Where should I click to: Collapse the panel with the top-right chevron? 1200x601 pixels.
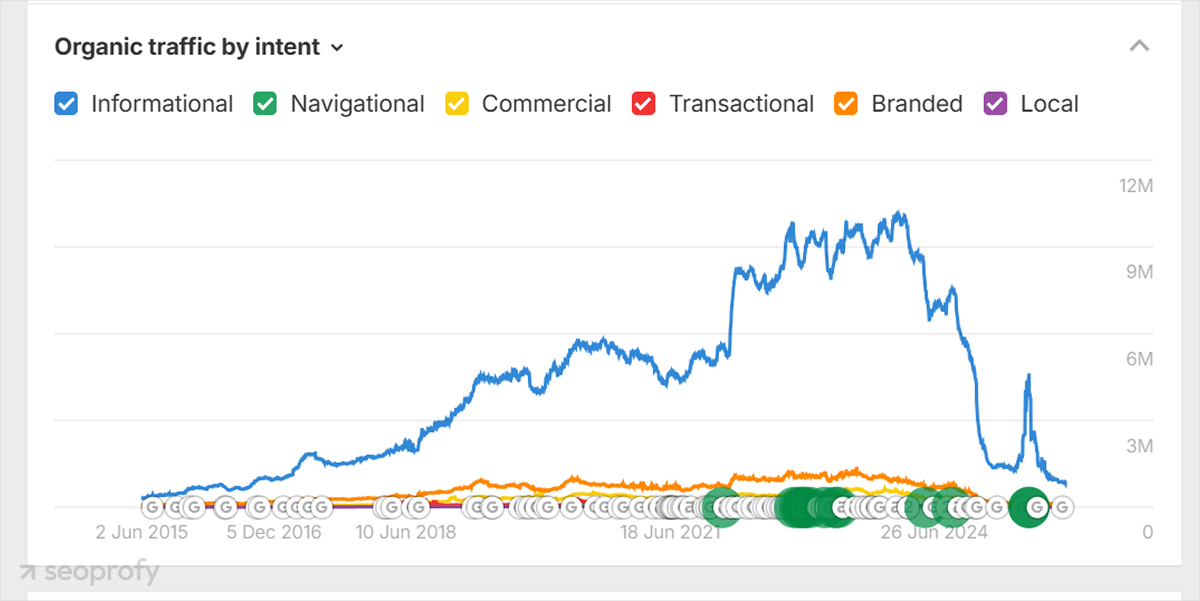[x=1138, y=45]
